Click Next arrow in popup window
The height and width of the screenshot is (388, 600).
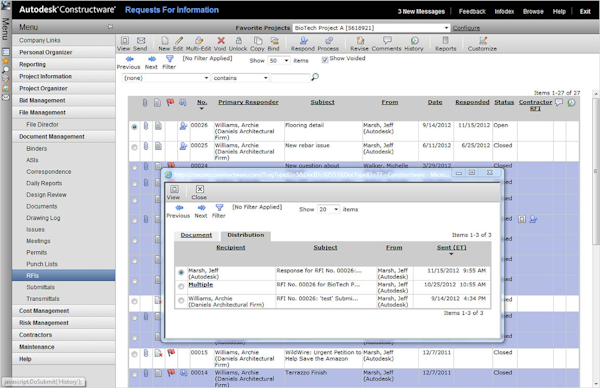pos(202,208)
